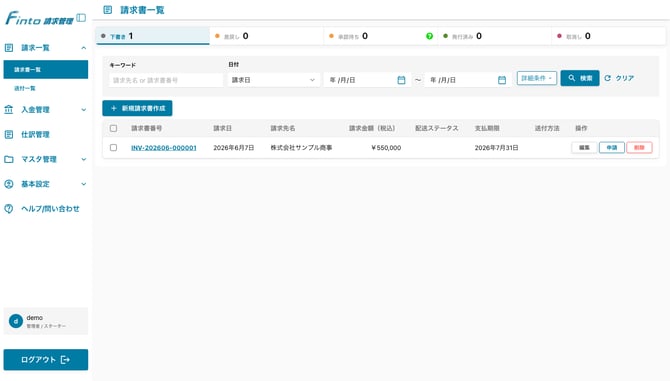Open the 詳細条件 advanced filter dropdown
Viewport: 670px width, 381px height.
point(537,78)
